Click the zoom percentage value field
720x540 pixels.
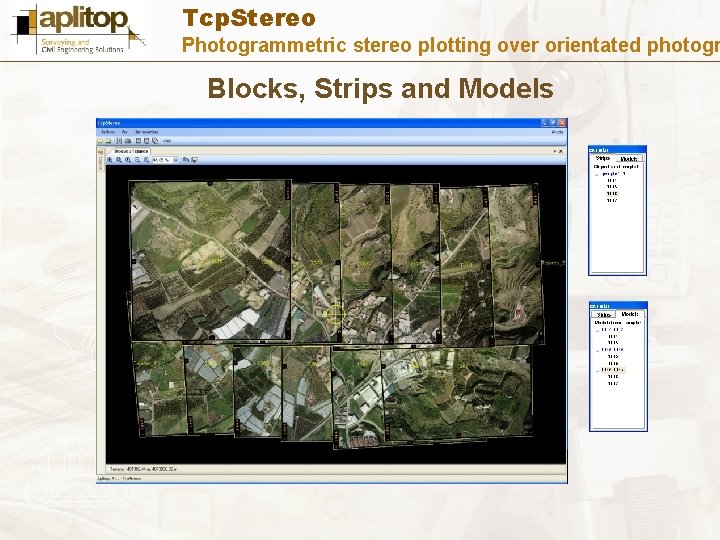pyautogui.click(x=162, y=160)
